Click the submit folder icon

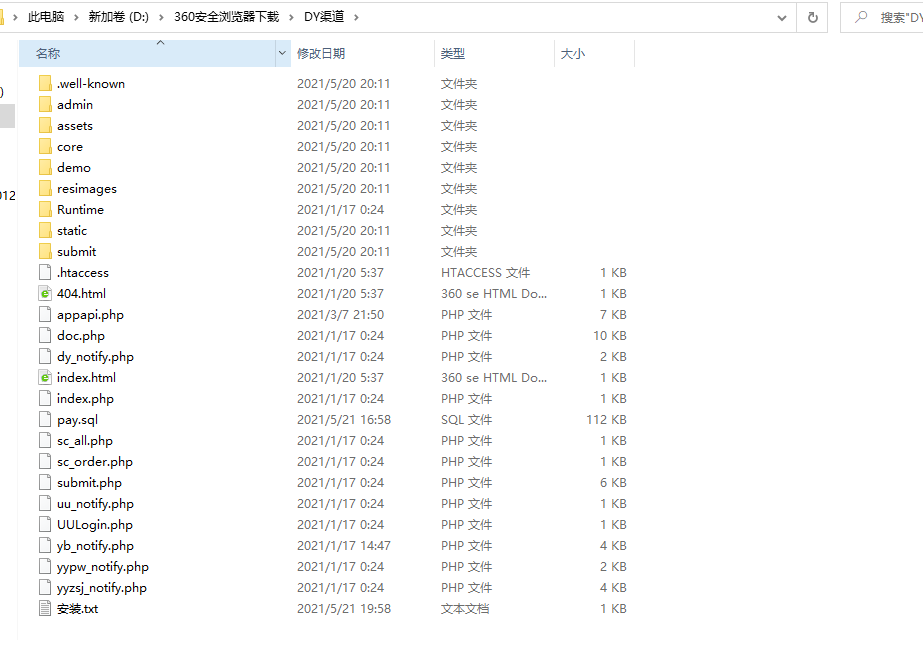(45, 251)
